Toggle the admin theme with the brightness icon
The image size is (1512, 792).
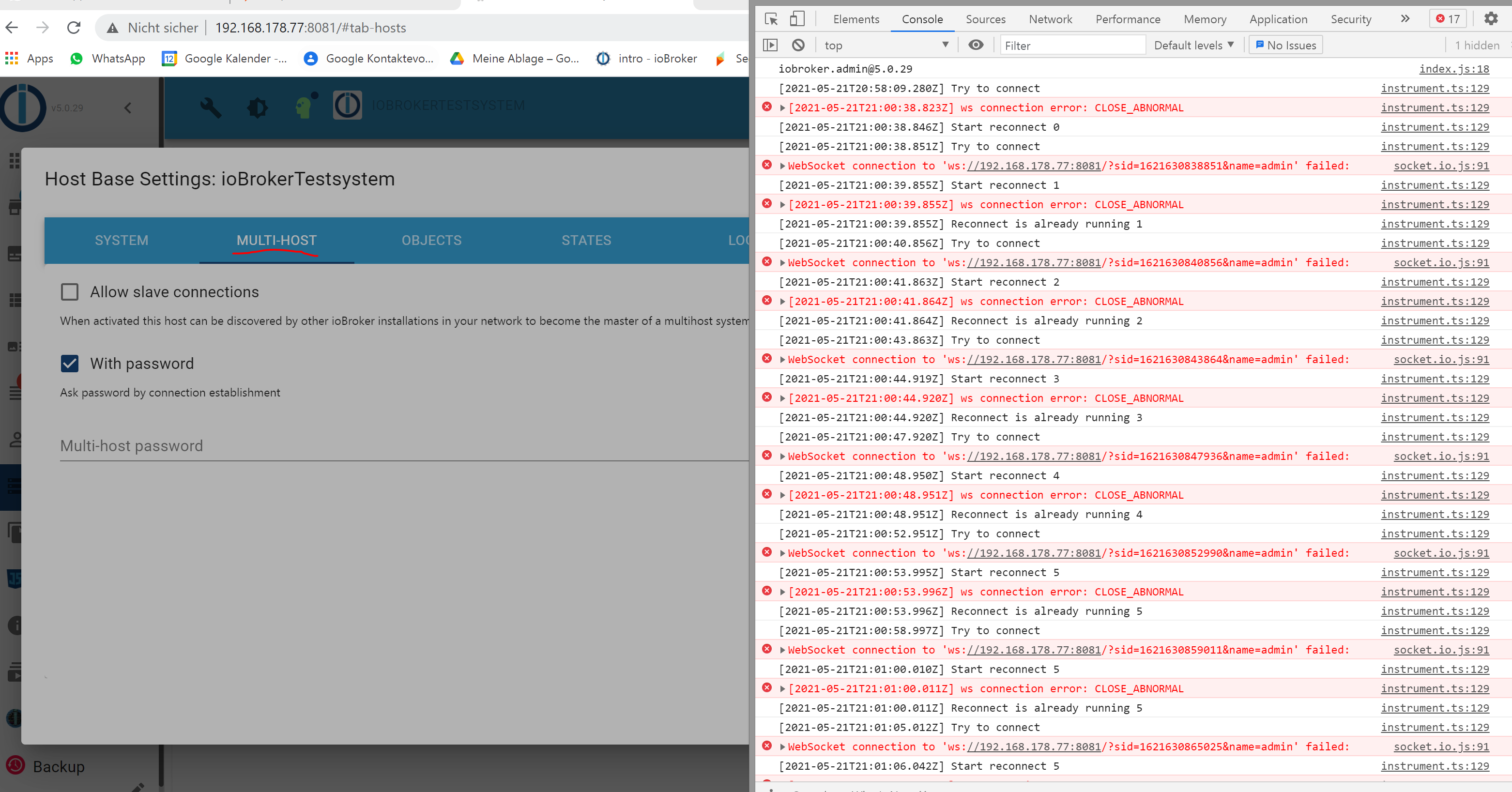click(257, 107)
